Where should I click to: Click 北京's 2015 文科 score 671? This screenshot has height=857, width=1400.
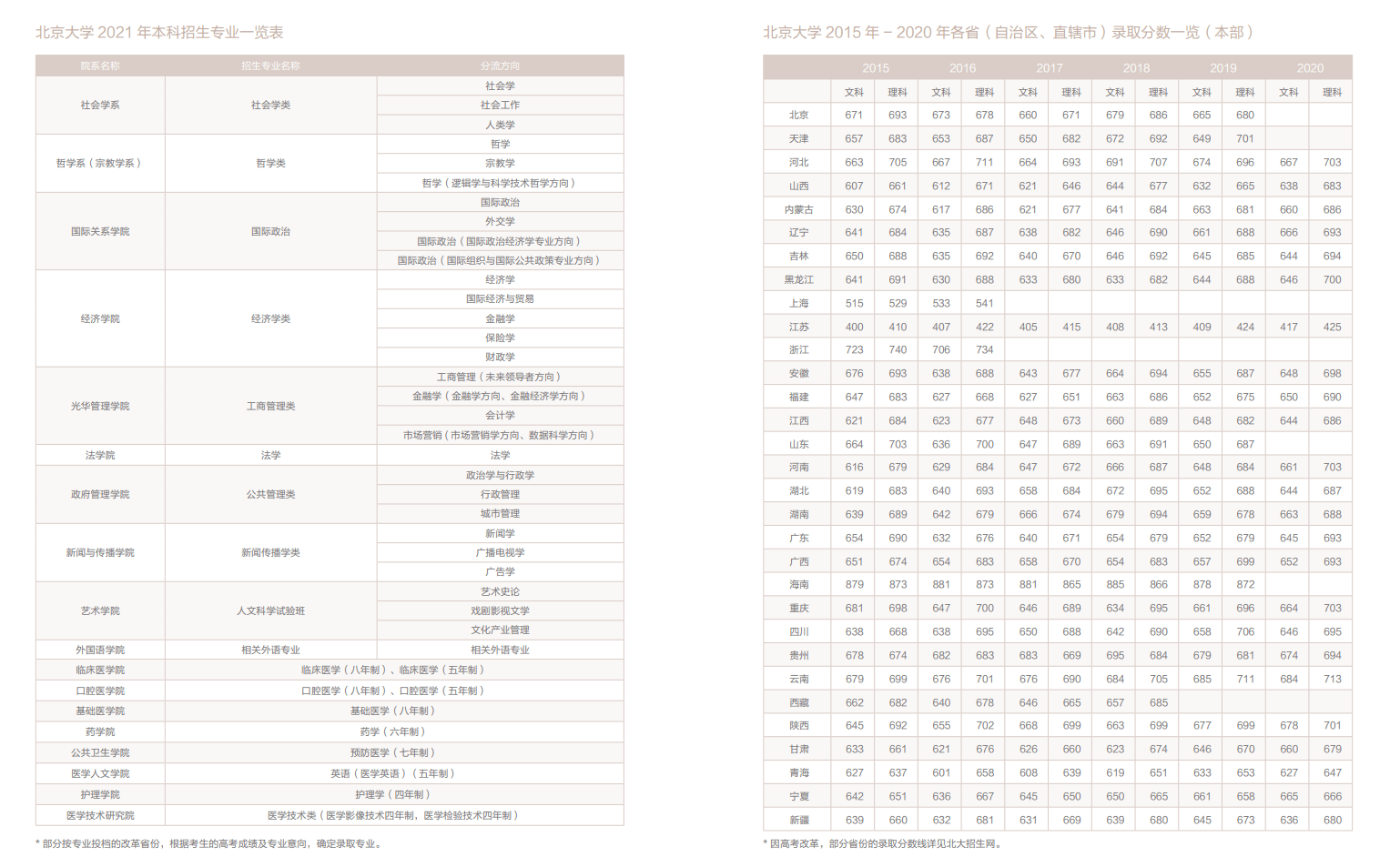[x=854, y=115]
